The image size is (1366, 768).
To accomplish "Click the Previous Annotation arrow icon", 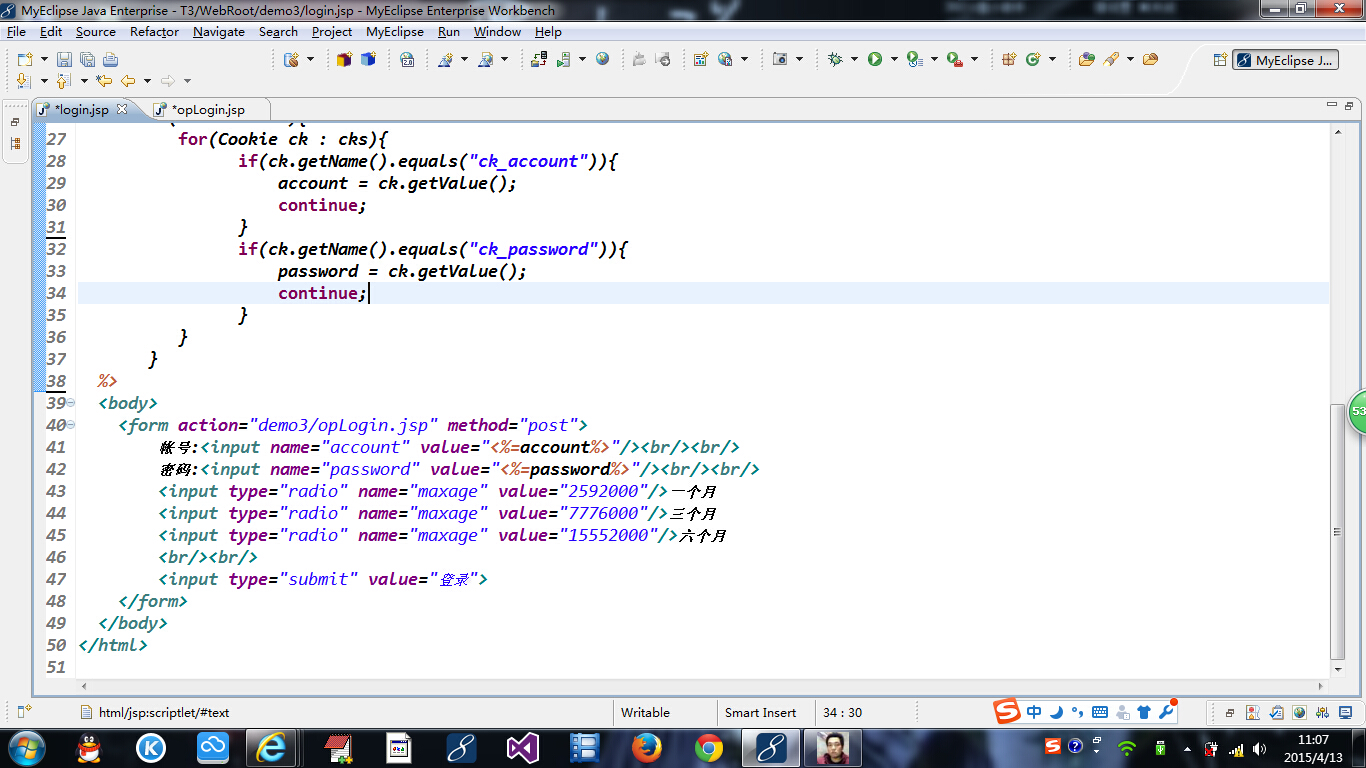I will pos(63,81).
